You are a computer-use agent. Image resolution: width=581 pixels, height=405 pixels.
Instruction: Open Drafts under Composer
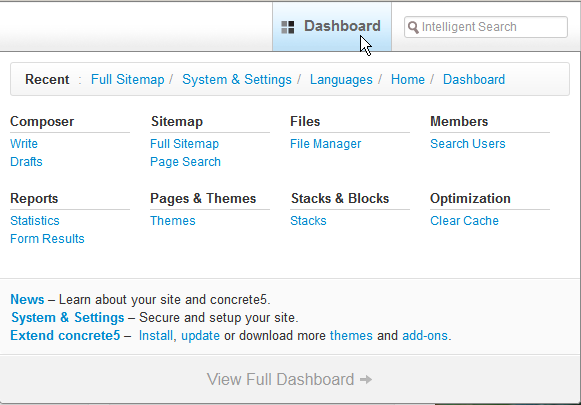pyautogui.click(x=26, y=162)
